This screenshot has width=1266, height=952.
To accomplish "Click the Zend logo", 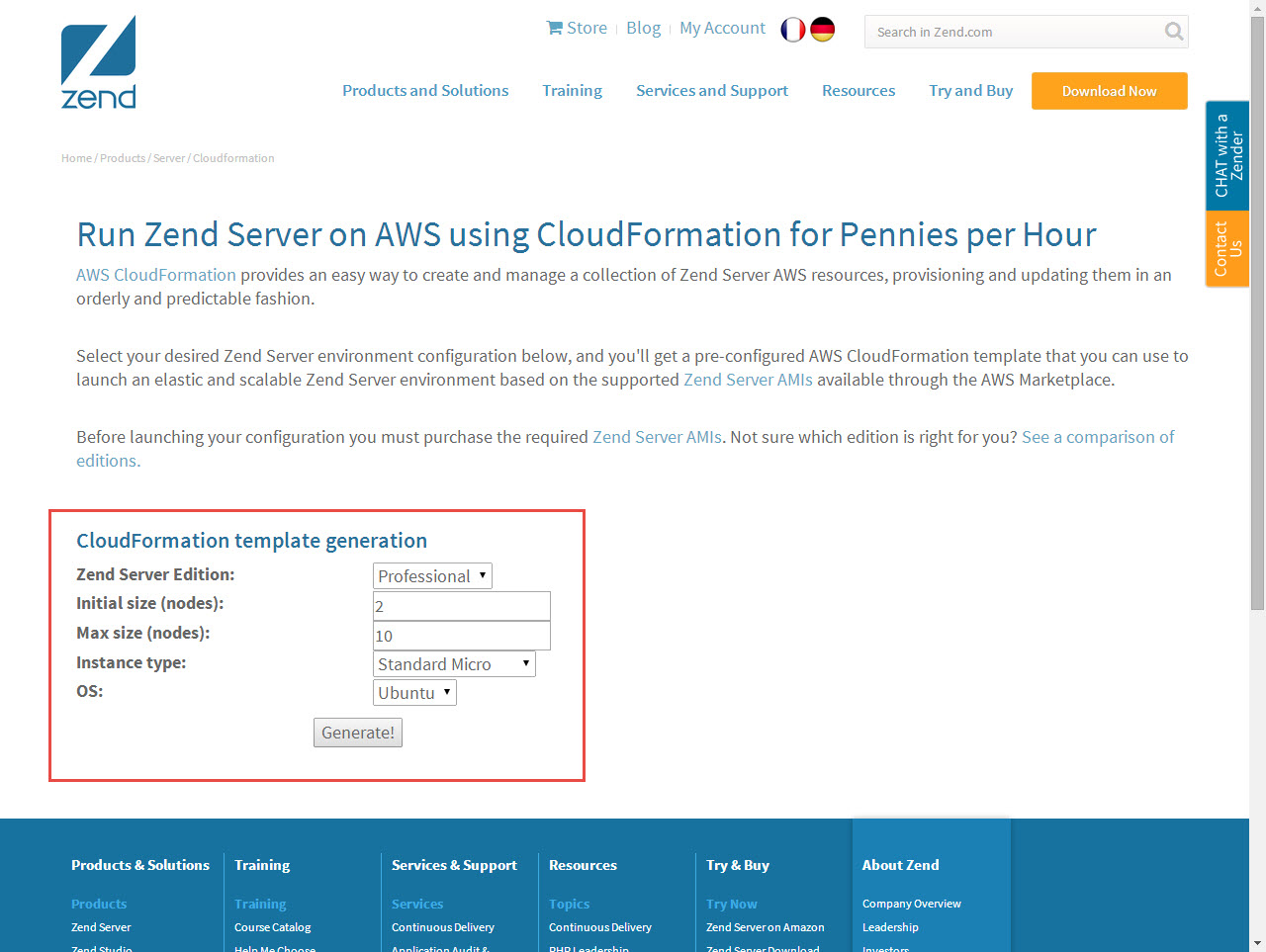I will [x=98, y=62].
